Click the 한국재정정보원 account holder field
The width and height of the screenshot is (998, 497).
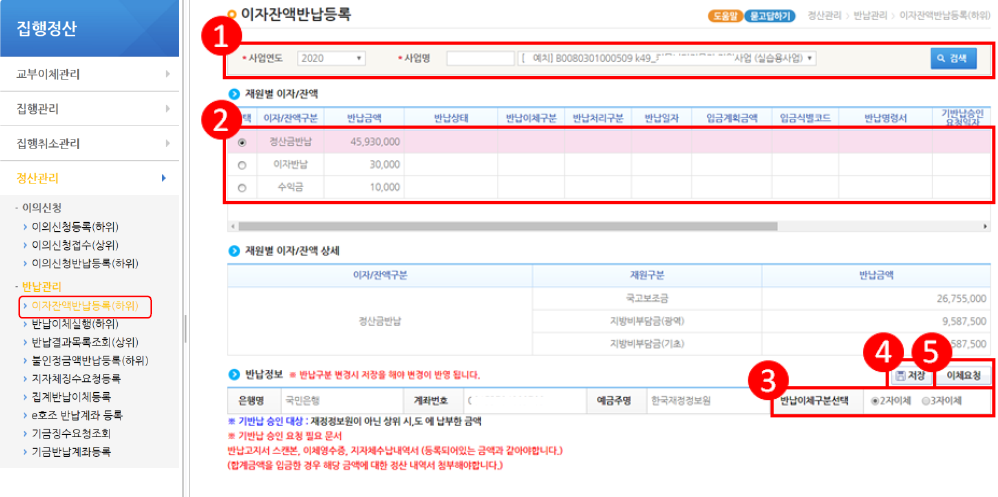708,401
